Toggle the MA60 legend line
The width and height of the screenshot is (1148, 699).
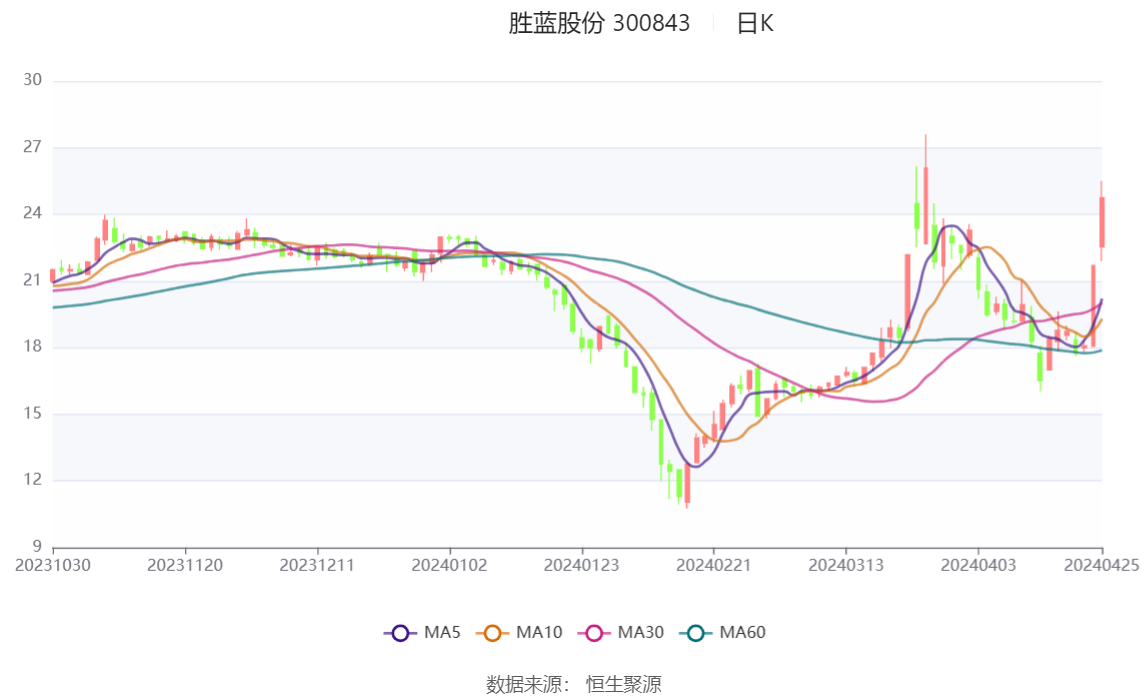(723, 632)
